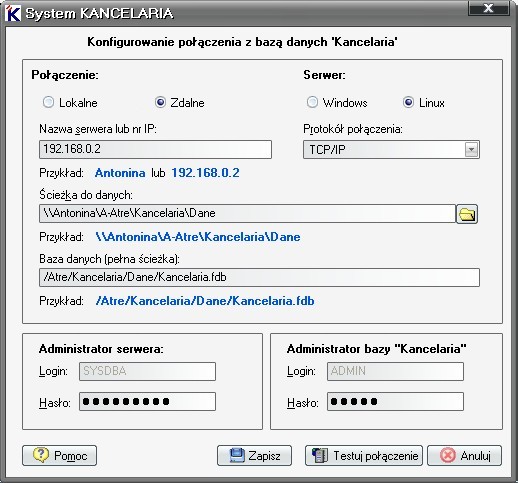
Task: Open help with the Pomoc button
Action: (x=59, y=455)
